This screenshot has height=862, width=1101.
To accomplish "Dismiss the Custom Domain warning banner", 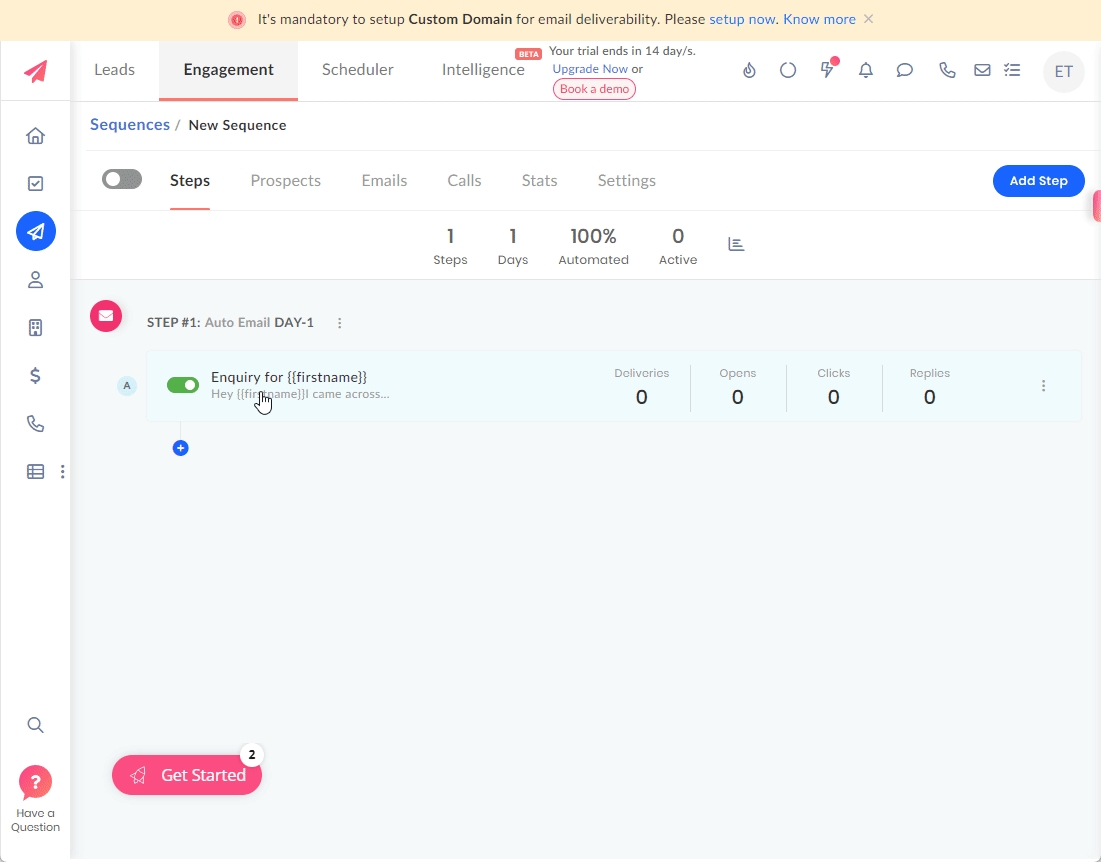I will [x=868, y=19].
